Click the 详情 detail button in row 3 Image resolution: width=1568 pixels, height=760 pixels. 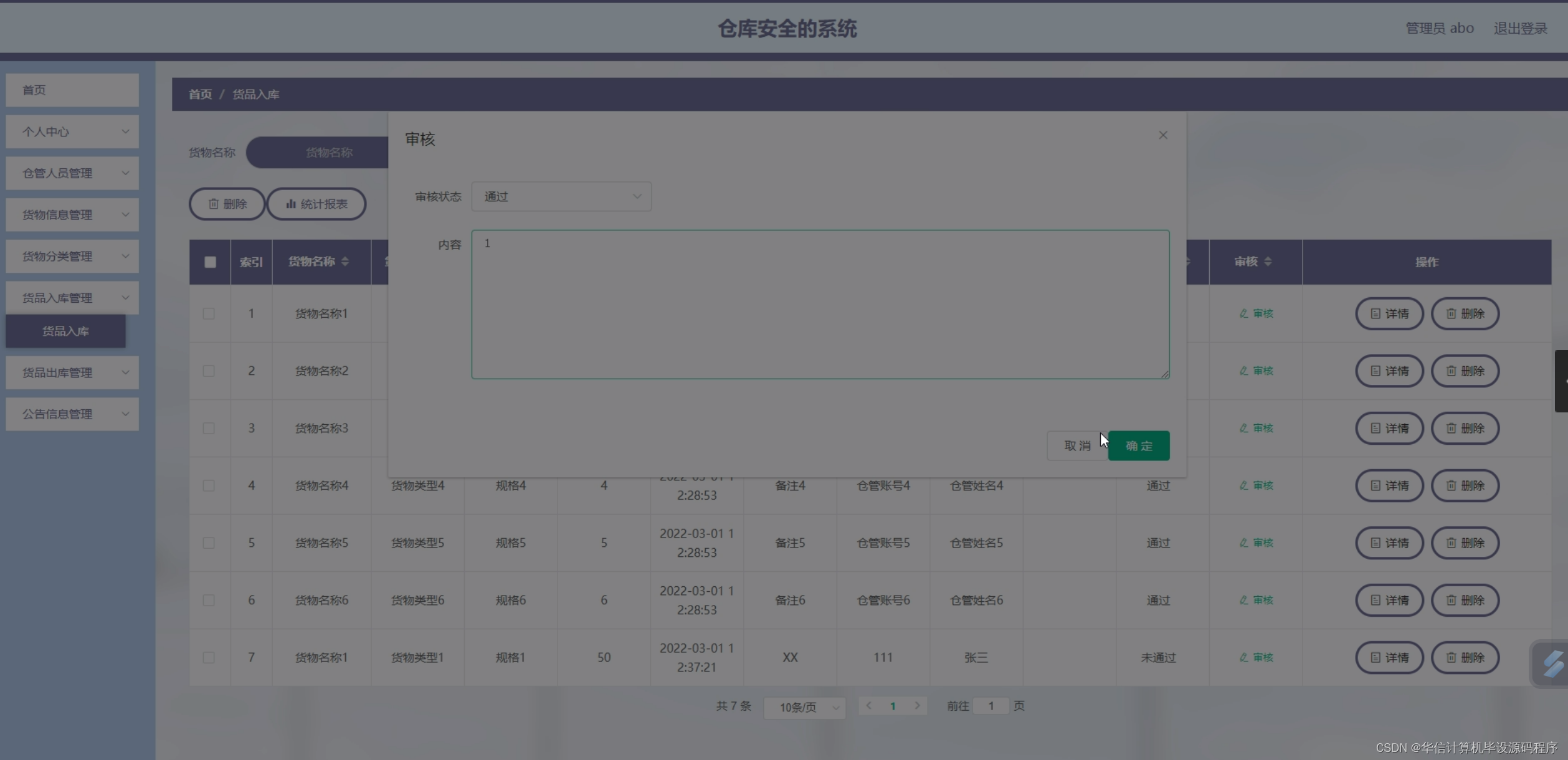pyautogui.click(x=1389, y=428)
